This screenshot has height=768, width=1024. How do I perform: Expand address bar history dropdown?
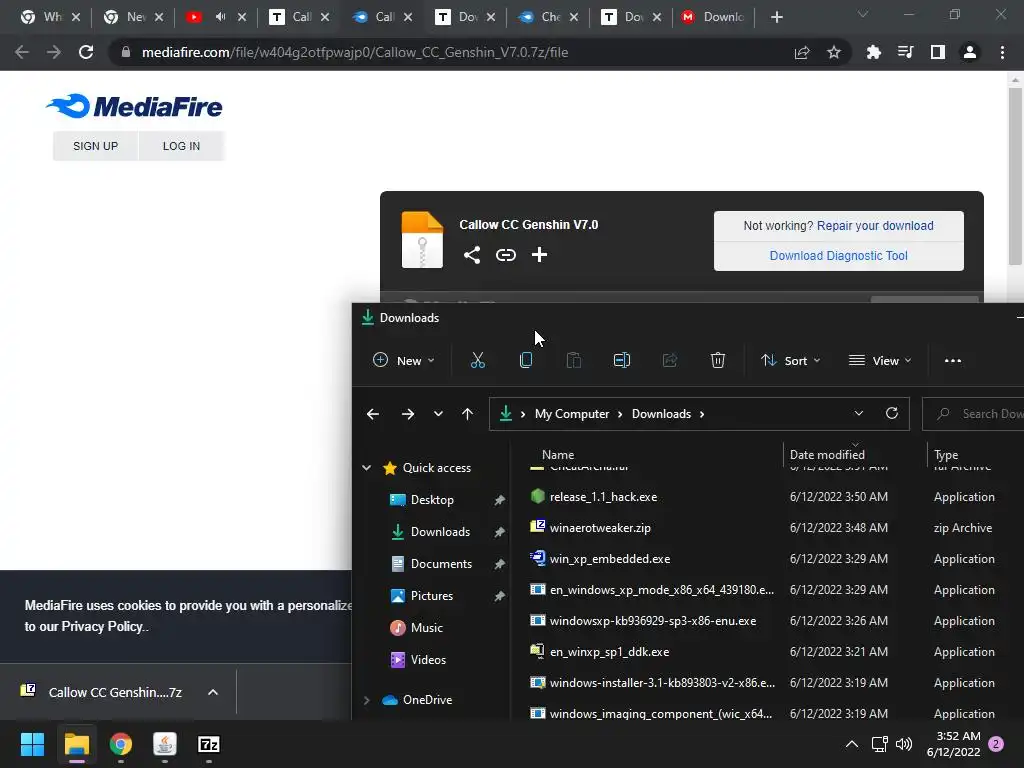click(x=859, y=413)
